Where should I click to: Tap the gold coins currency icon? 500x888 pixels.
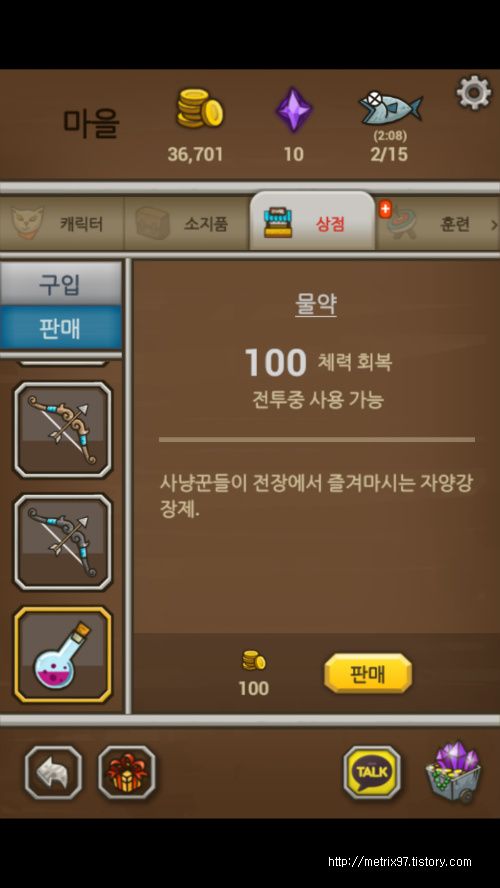click(x=199, y=109)
